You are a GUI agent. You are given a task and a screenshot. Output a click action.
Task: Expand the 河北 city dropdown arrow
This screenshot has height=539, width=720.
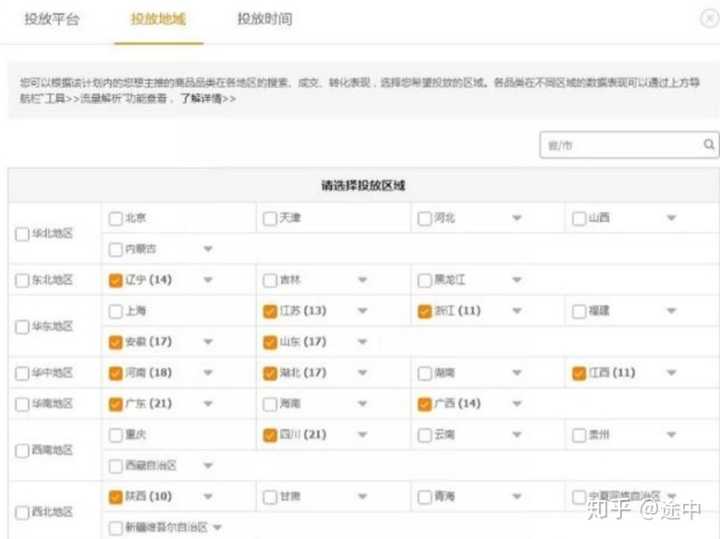[517, 218]
